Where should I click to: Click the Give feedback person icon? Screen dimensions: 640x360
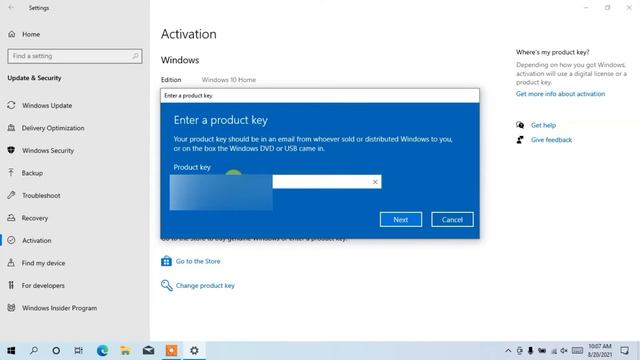(x=520, y=140)
